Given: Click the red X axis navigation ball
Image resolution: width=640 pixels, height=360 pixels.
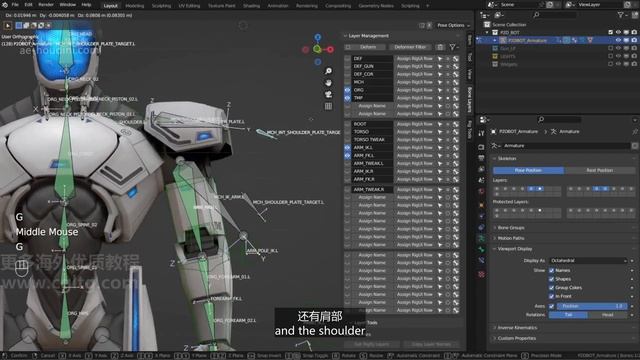Looking at the screenshot, I should 330,49.
